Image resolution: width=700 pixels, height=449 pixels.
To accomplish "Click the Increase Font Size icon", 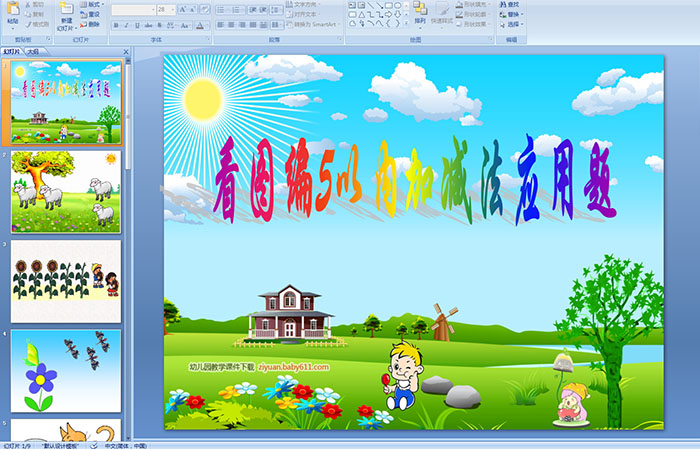I will pyautogui.click(x=183, y=10).
